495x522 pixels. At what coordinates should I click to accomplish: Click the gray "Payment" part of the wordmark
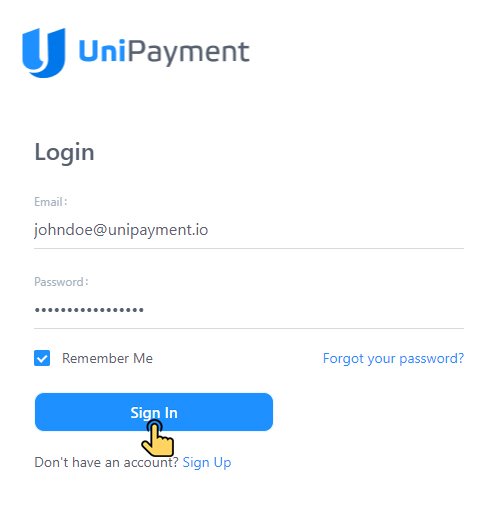coord(189,53)
